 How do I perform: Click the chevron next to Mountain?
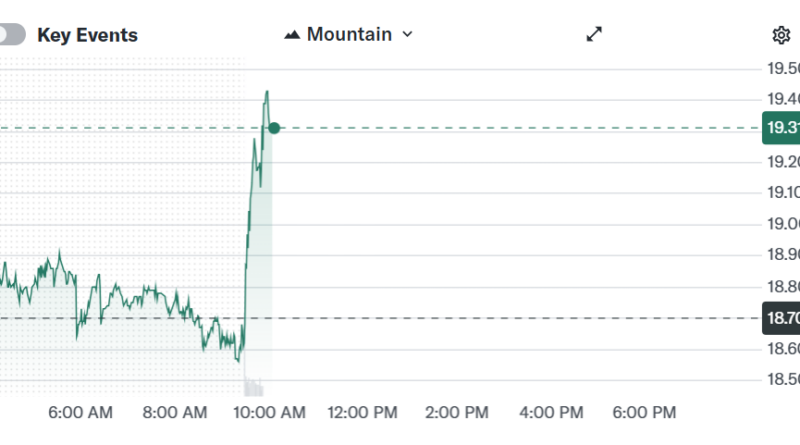407,34
